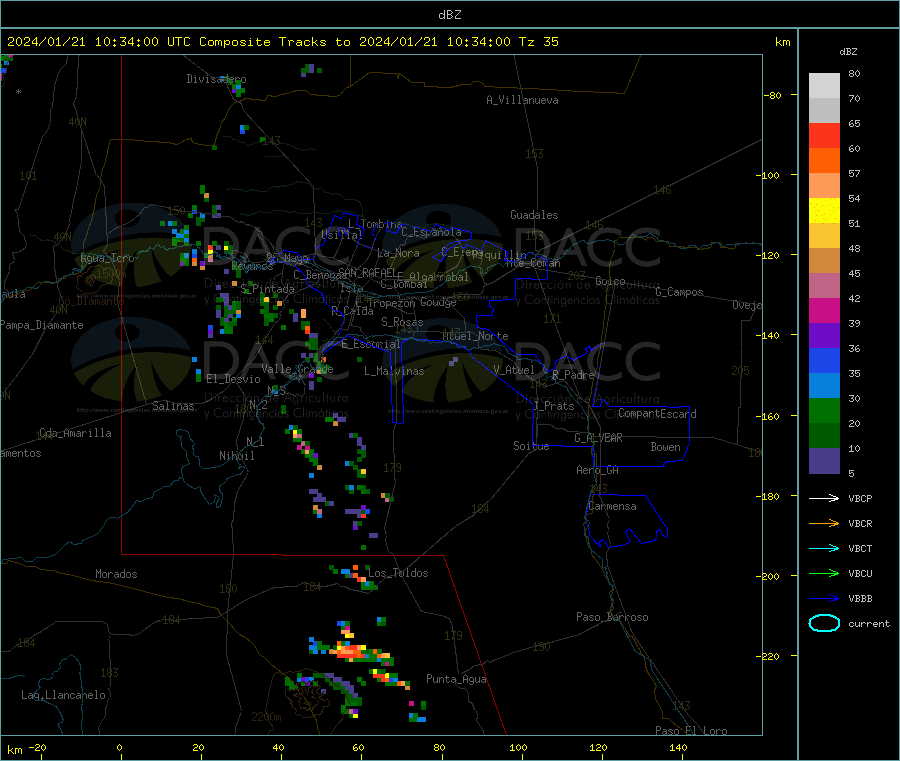
Task: Select the blue 36 dBZ color swatch
Action: tap(824, 360)
